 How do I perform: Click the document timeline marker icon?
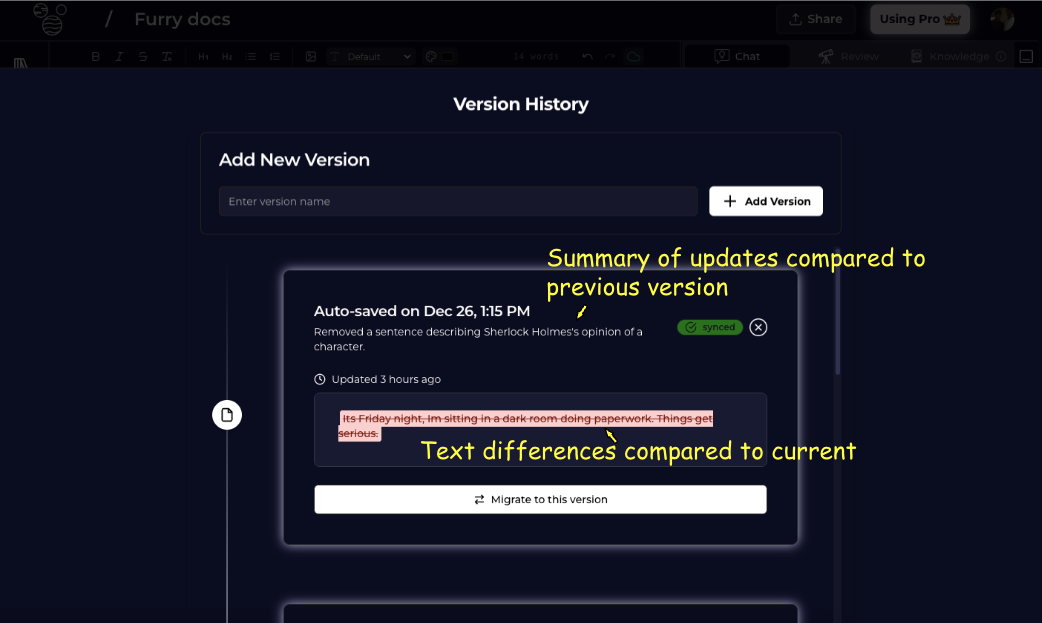[x=227, y=415]
